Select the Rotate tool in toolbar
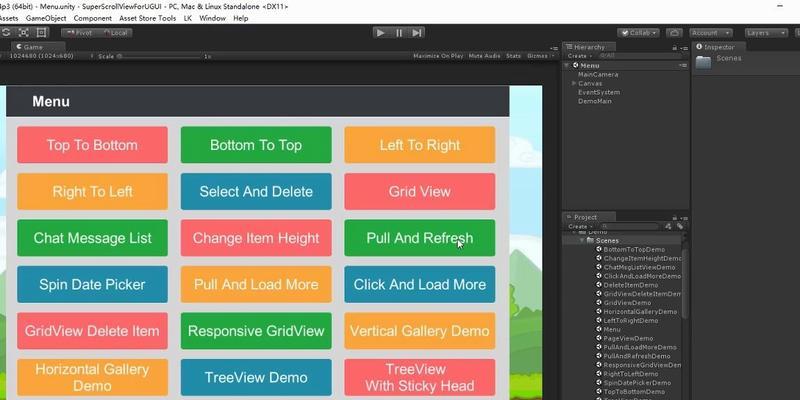Image resolution: width=800 pixels, height=400 pixels. (x=6, y=33)
